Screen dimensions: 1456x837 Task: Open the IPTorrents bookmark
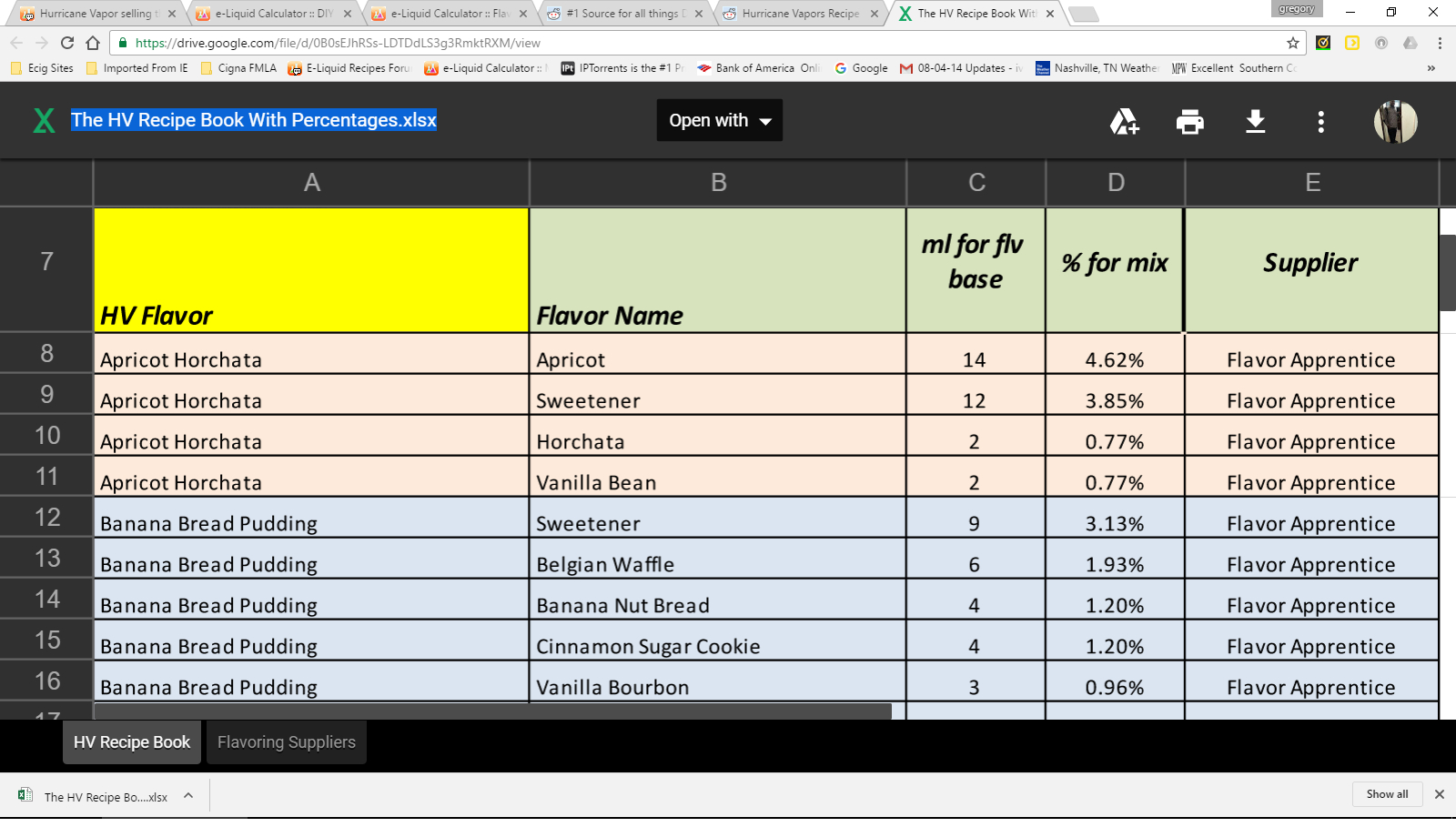(622, 68)
